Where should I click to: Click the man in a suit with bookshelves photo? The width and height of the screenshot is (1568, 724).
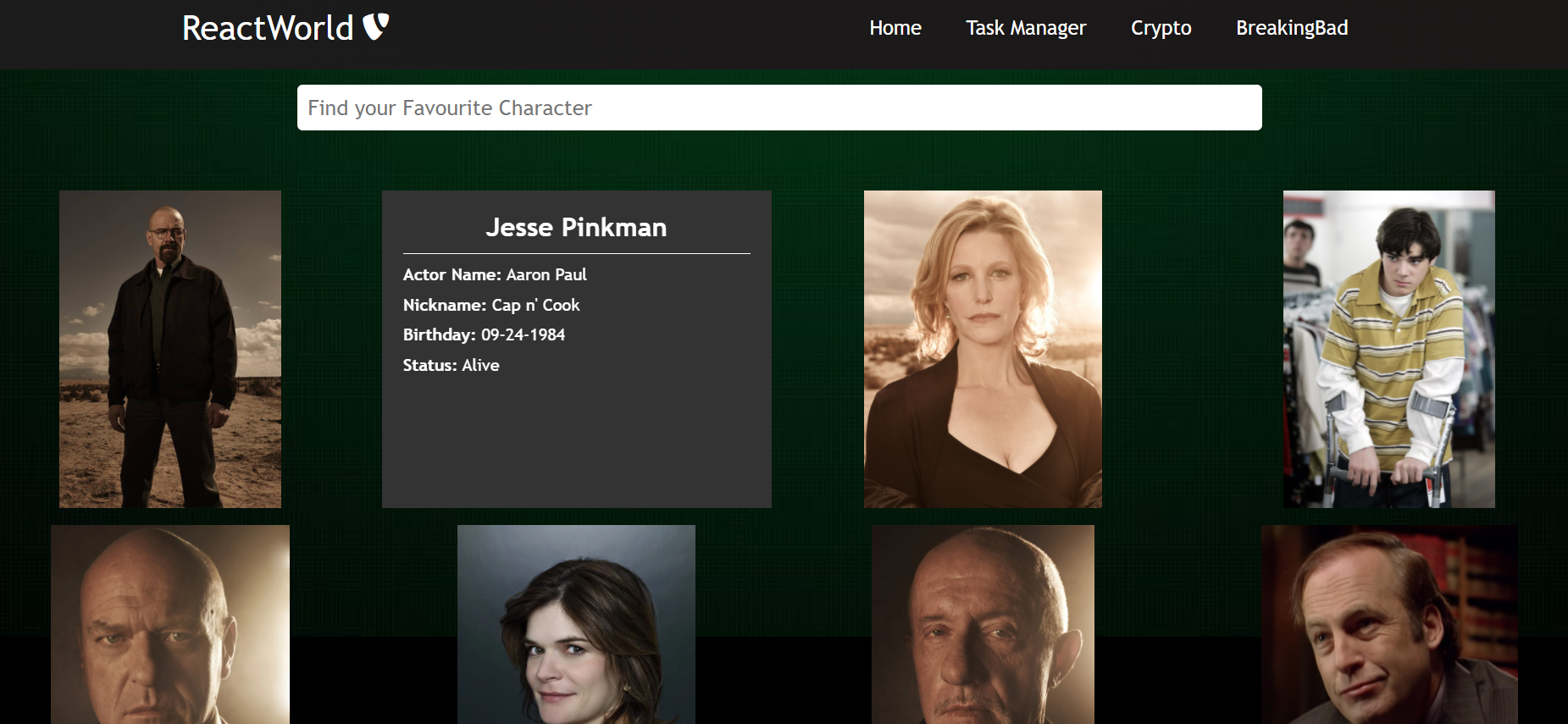(1389, 624)
